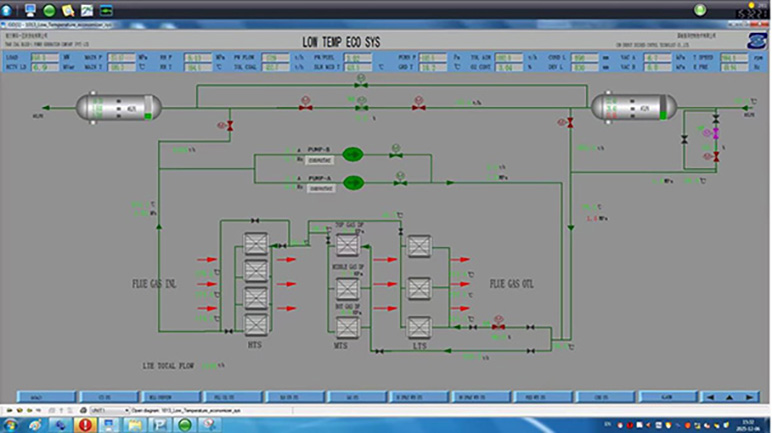Open the red valve near FLUE GAS OTL

coord(499,327)
